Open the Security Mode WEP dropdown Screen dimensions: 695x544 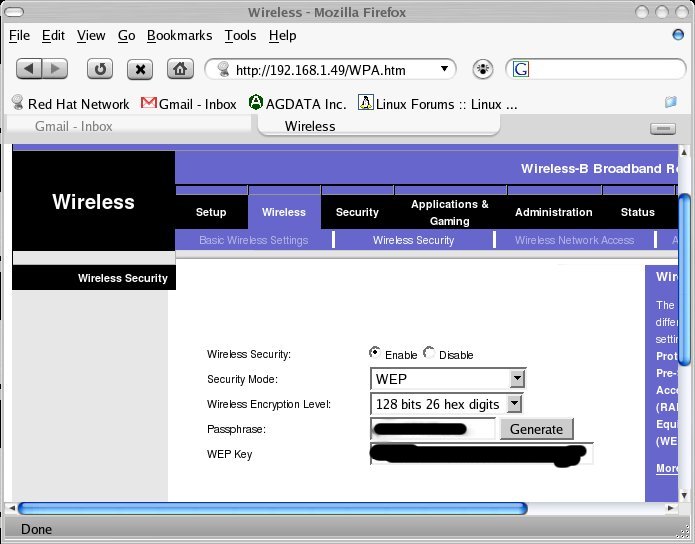[x=517, y=379]
